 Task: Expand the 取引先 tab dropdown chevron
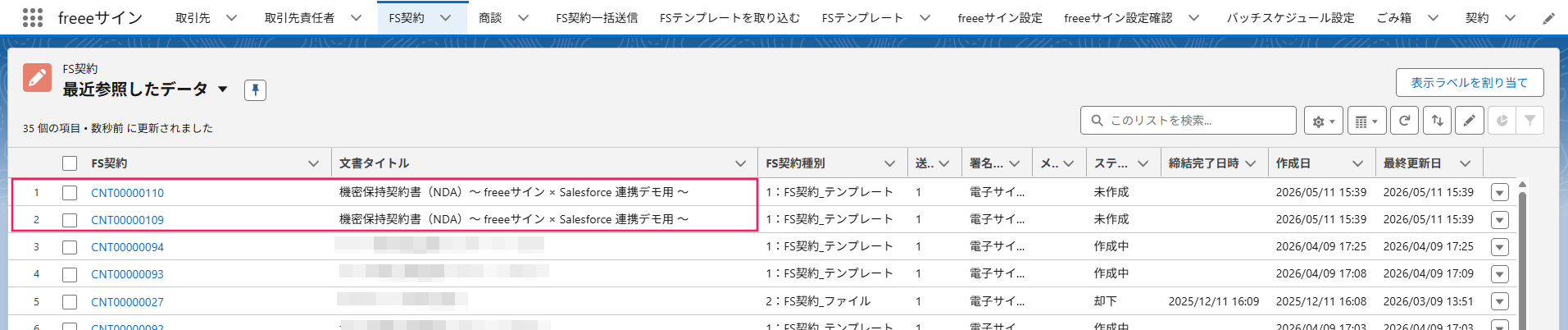(231, 18)
